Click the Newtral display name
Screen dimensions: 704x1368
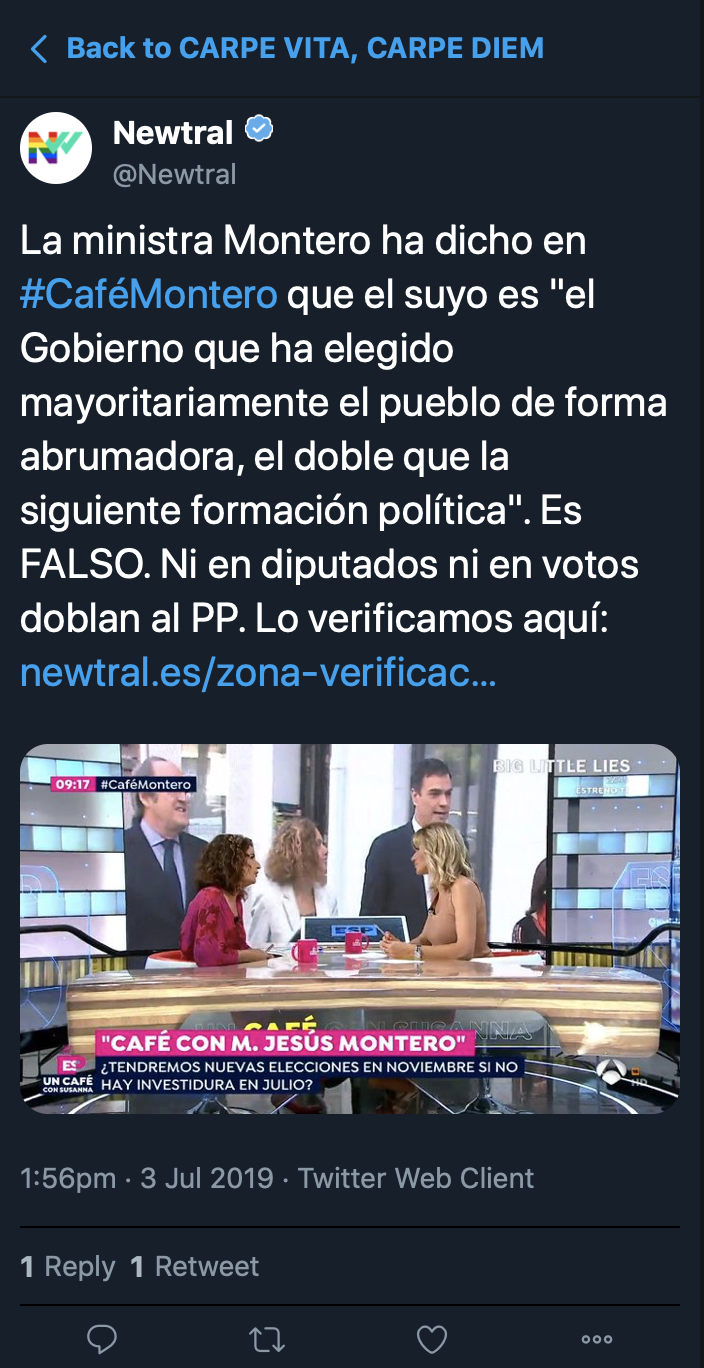(173, 131)
